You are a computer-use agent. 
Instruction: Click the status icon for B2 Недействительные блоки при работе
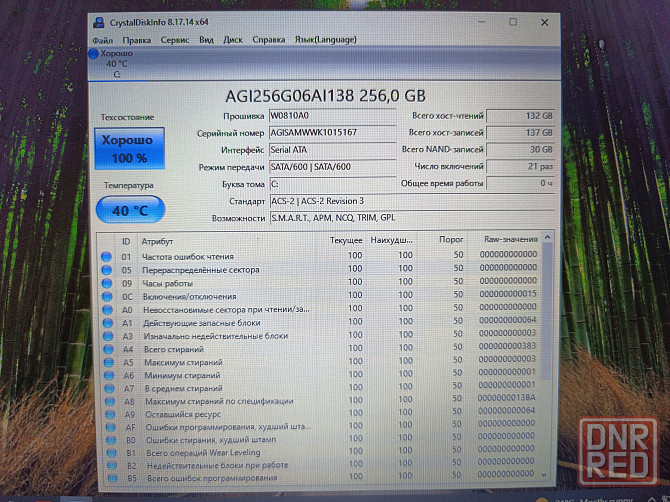(112, 465)
